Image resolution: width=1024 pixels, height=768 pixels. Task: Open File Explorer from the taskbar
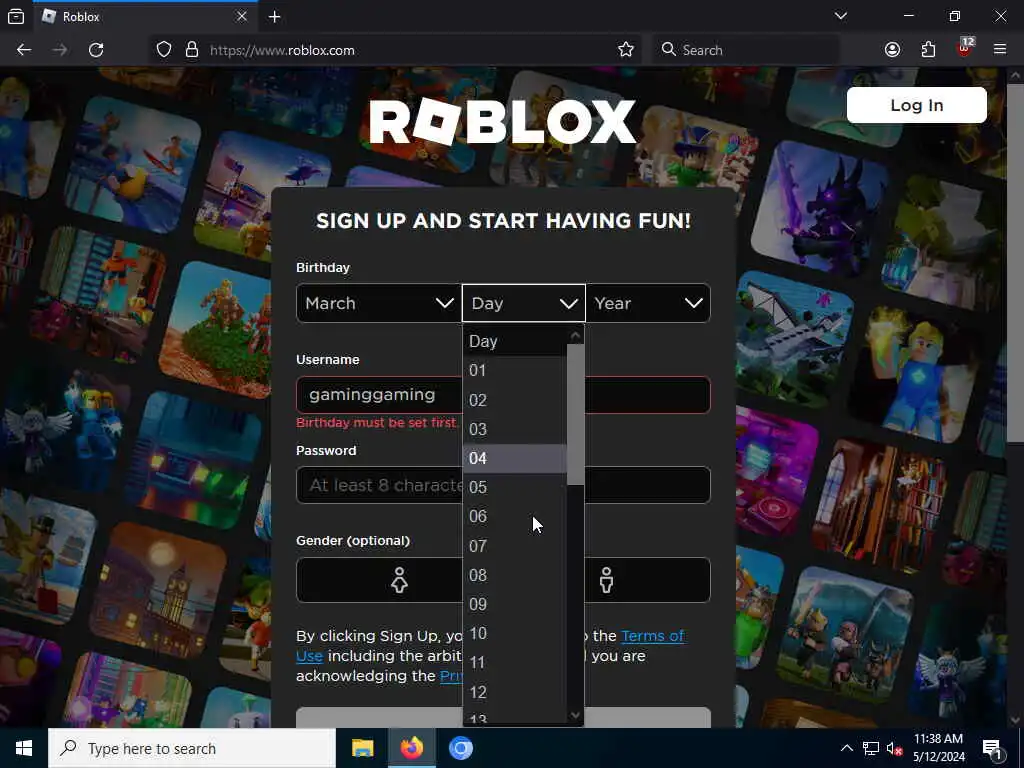tap(362, 748)
